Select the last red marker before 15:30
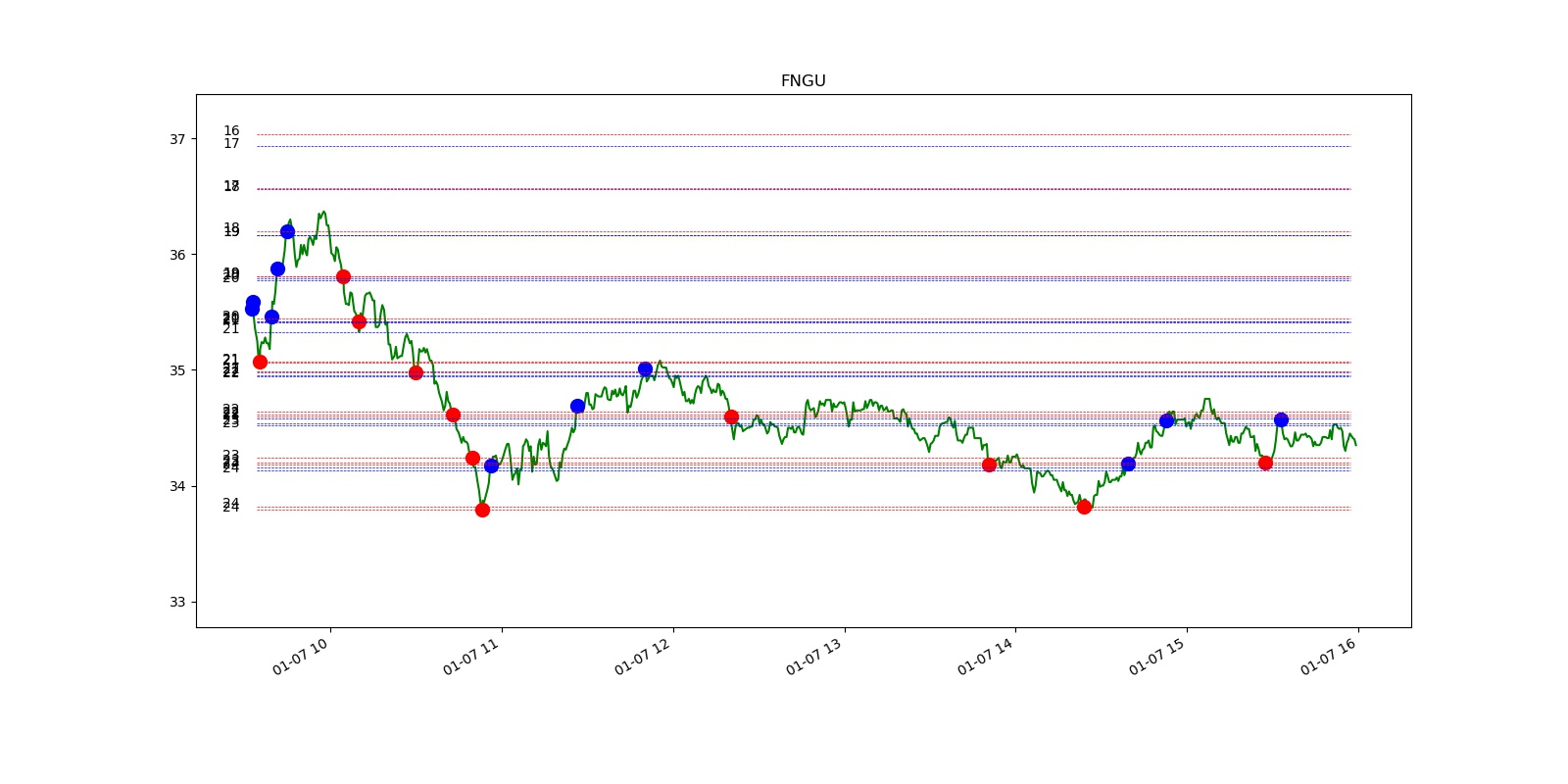The height and width of the screenshot is (784, 1568). tap(1265, 463)
